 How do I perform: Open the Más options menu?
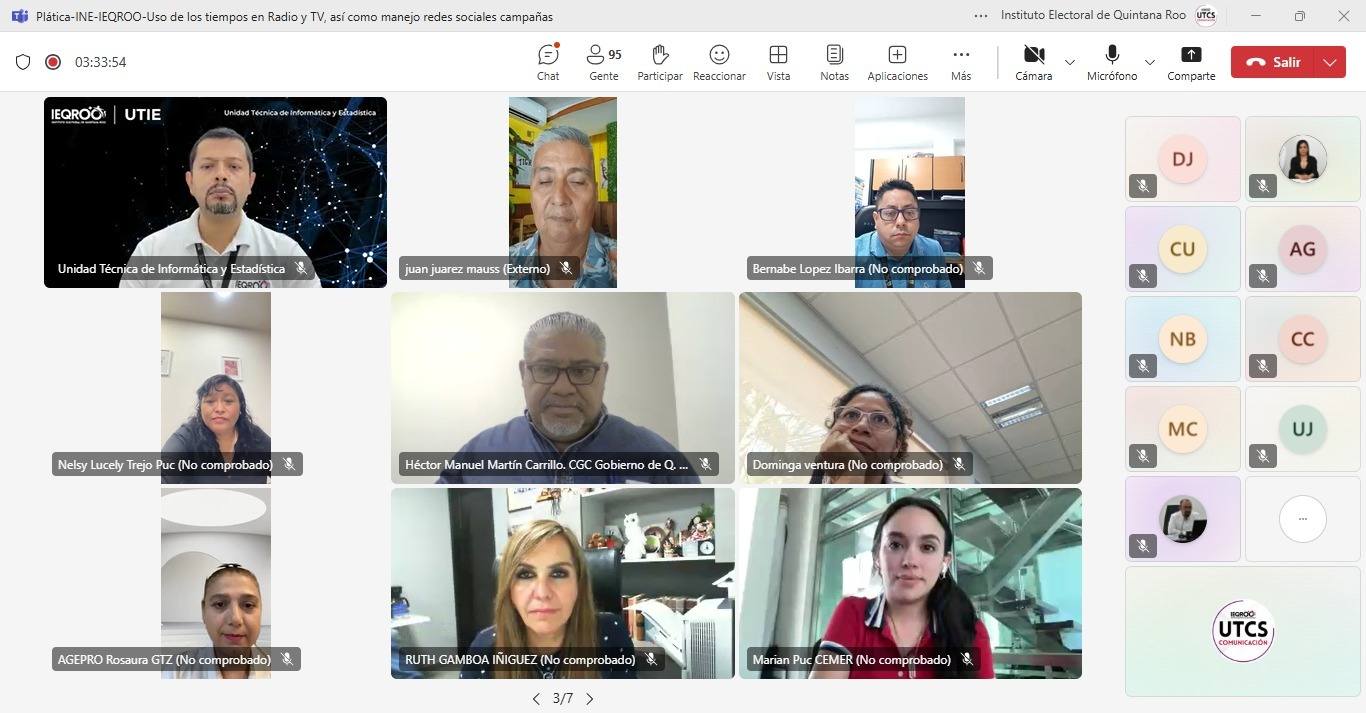pyautogui.click(x=960, y=62)
